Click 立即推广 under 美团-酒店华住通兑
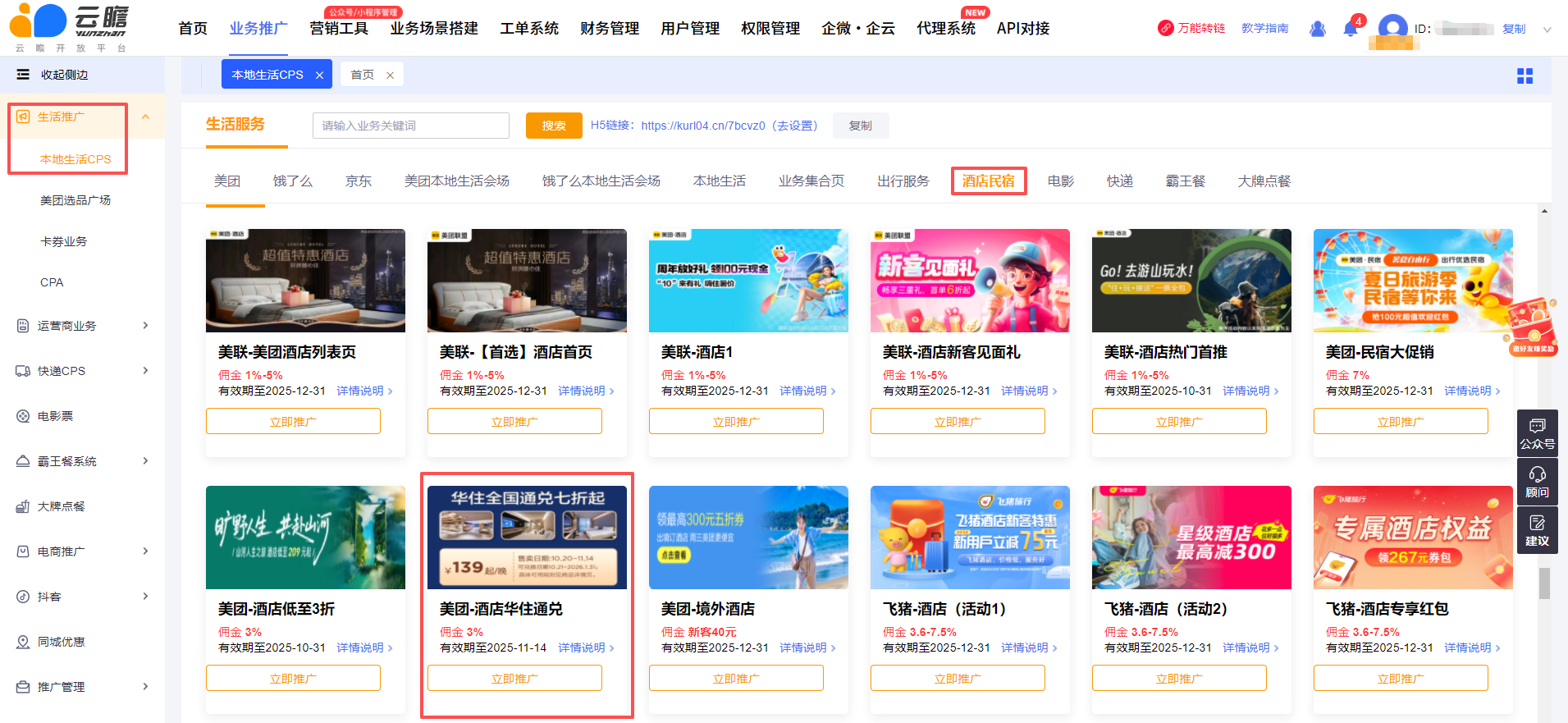 click(514, 678)
